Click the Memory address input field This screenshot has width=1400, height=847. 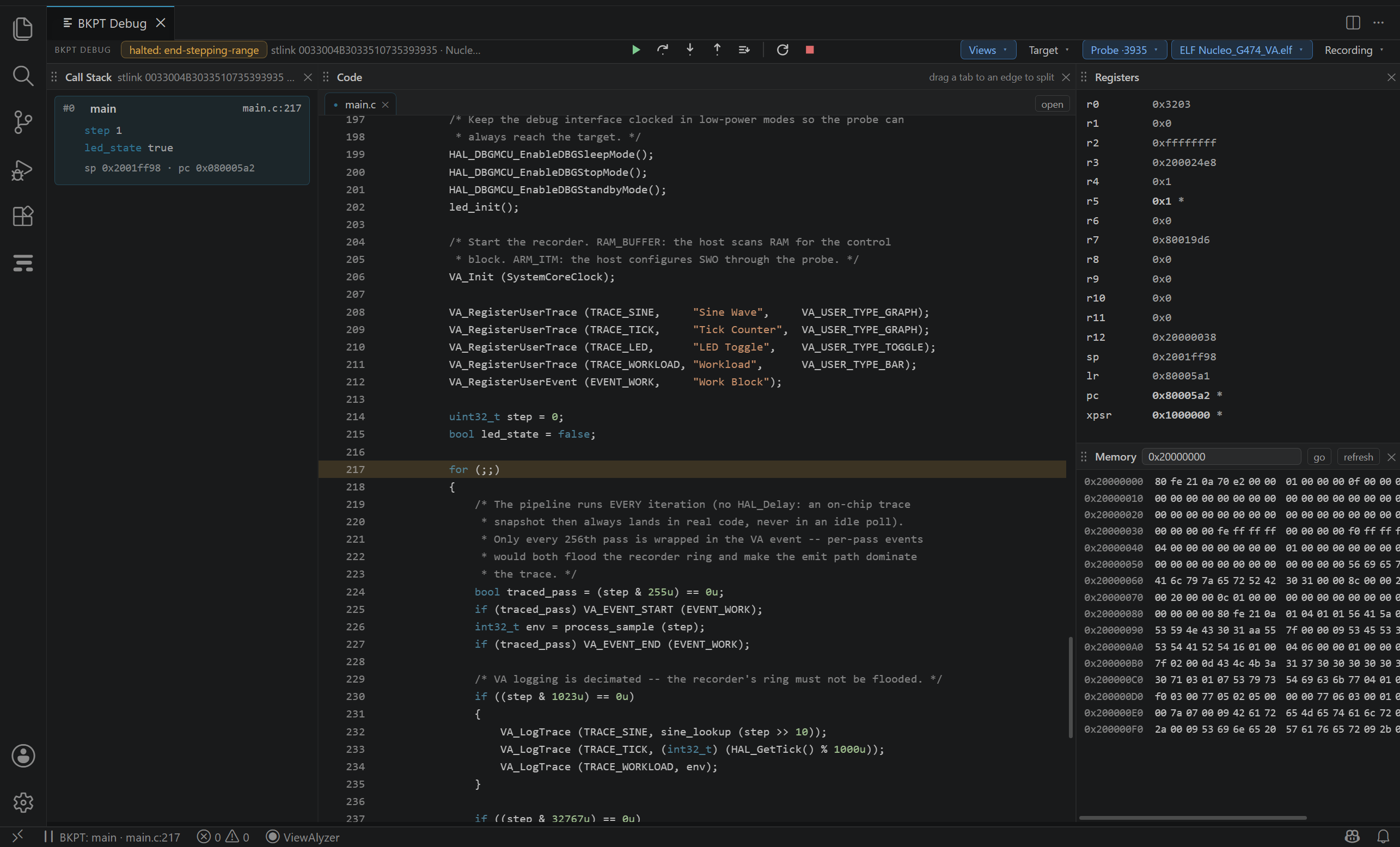click(x=1221, y=457)
